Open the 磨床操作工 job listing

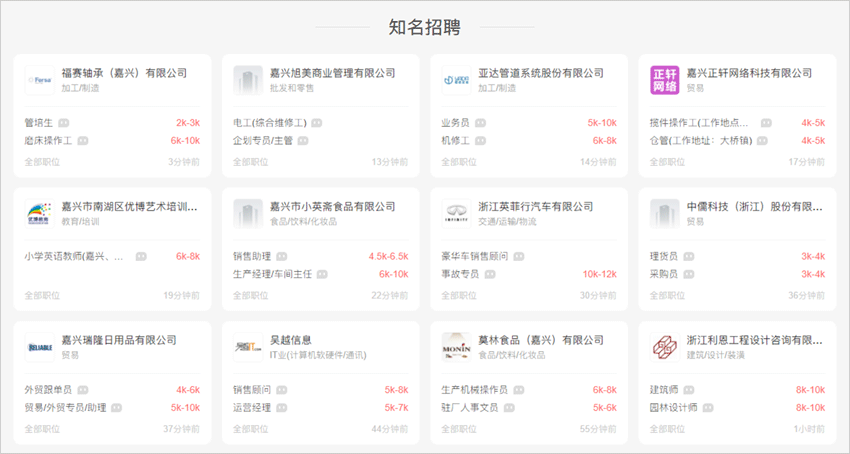pyautogui.click(x=48, y=141)
